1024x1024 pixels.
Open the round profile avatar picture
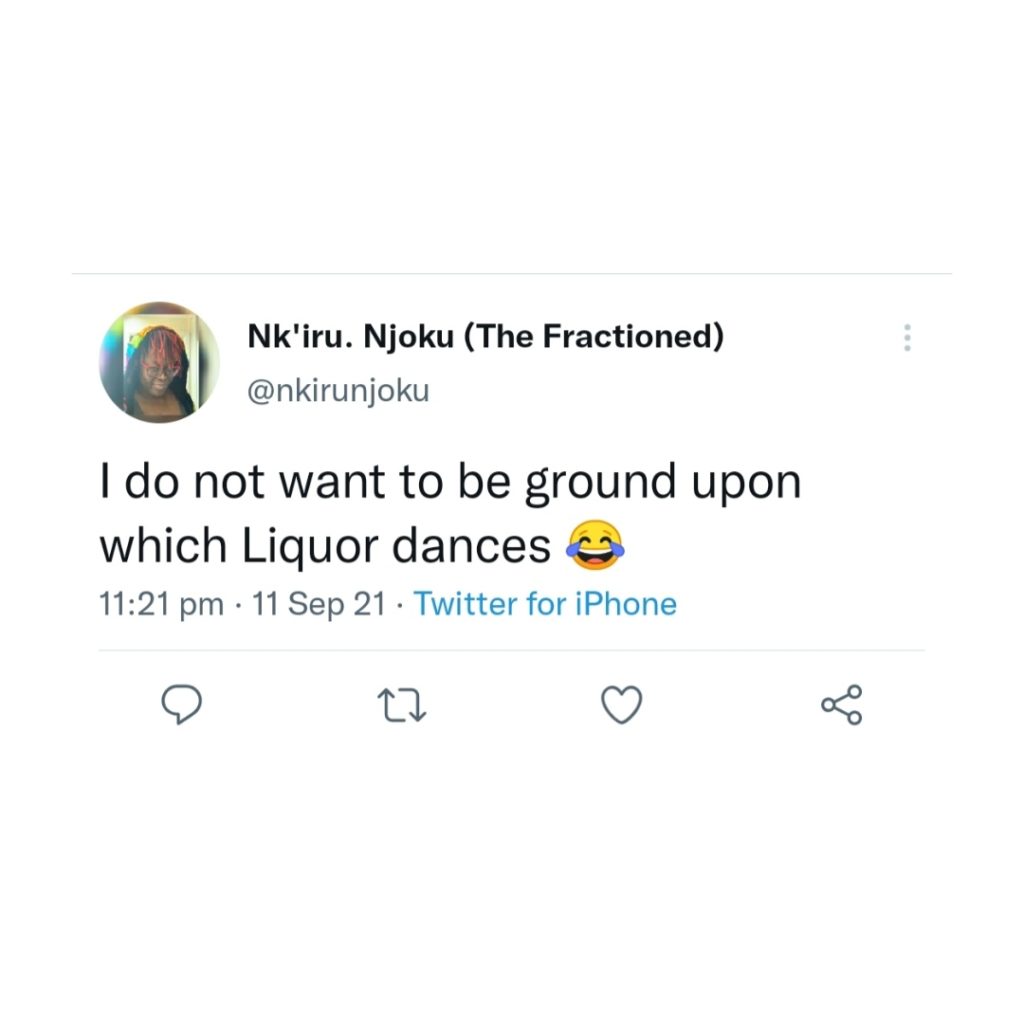coord(160,362)
